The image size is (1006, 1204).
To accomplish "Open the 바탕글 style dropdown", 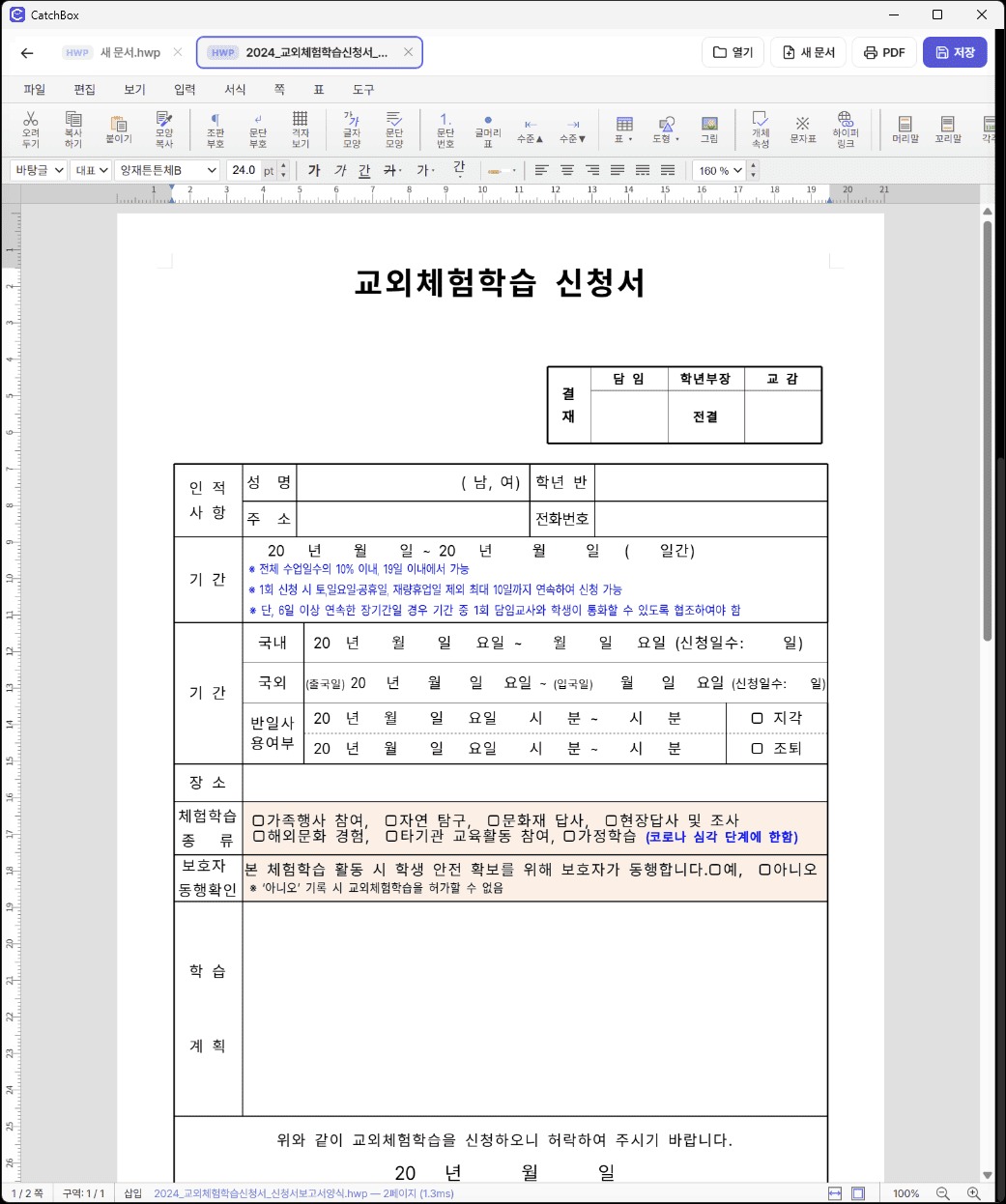I will (39, 170).
